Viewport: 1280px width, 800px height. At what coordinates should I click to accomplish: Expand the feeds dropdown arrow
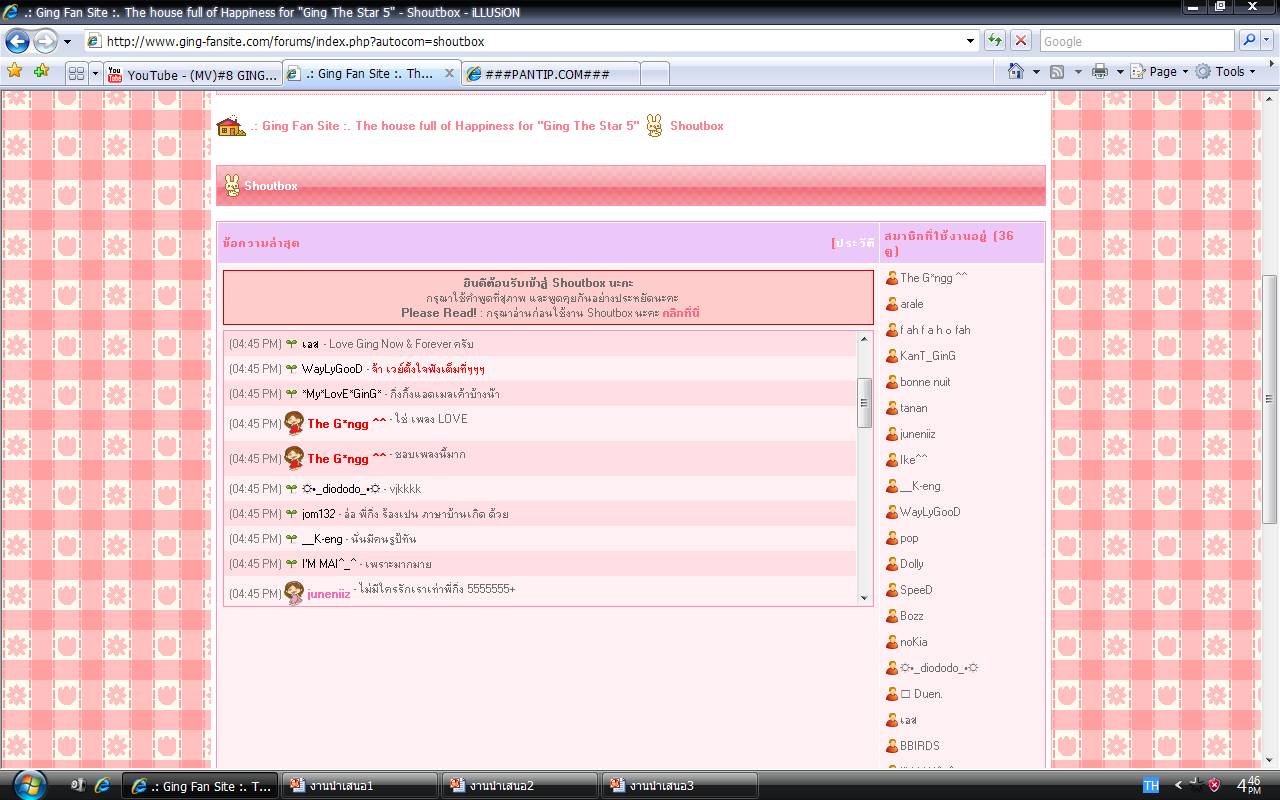click(x=1078, y=72)
